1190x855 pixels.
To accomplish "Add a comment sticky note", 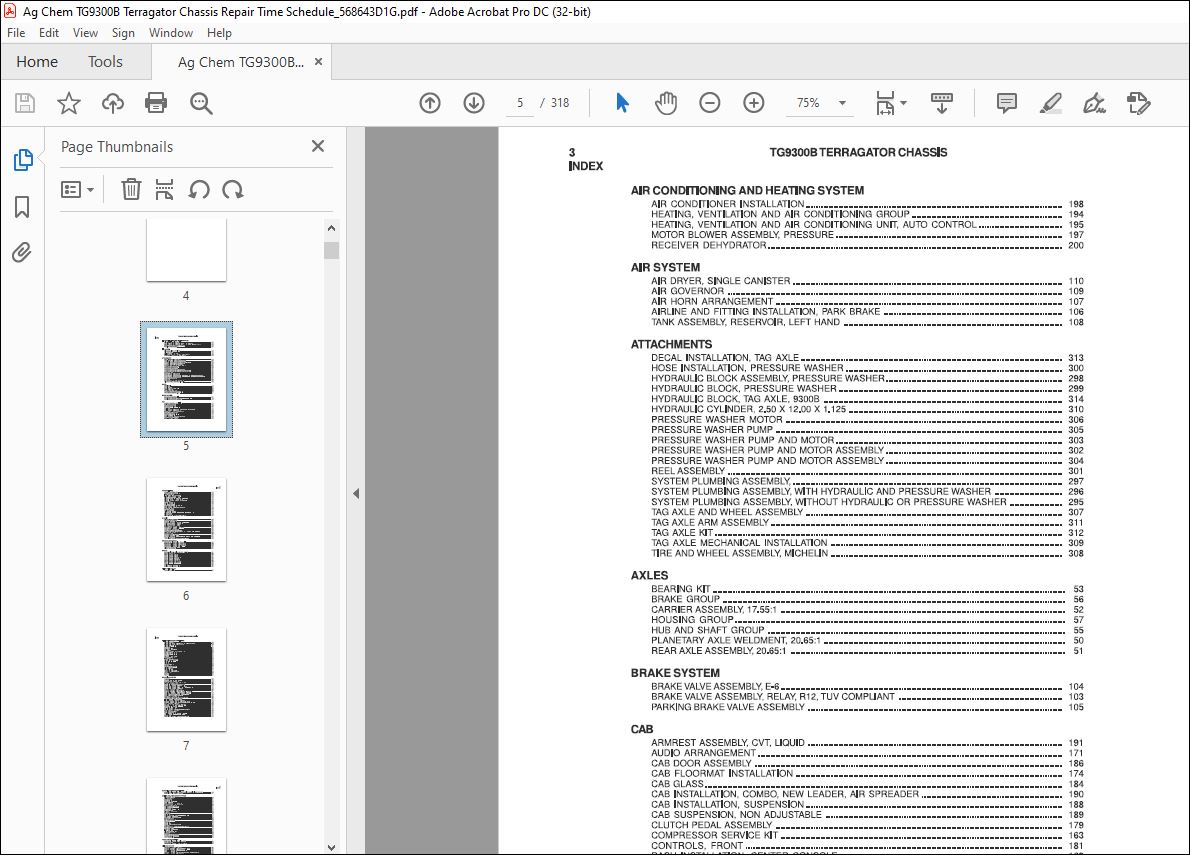I will click(x=1006, y=103).
